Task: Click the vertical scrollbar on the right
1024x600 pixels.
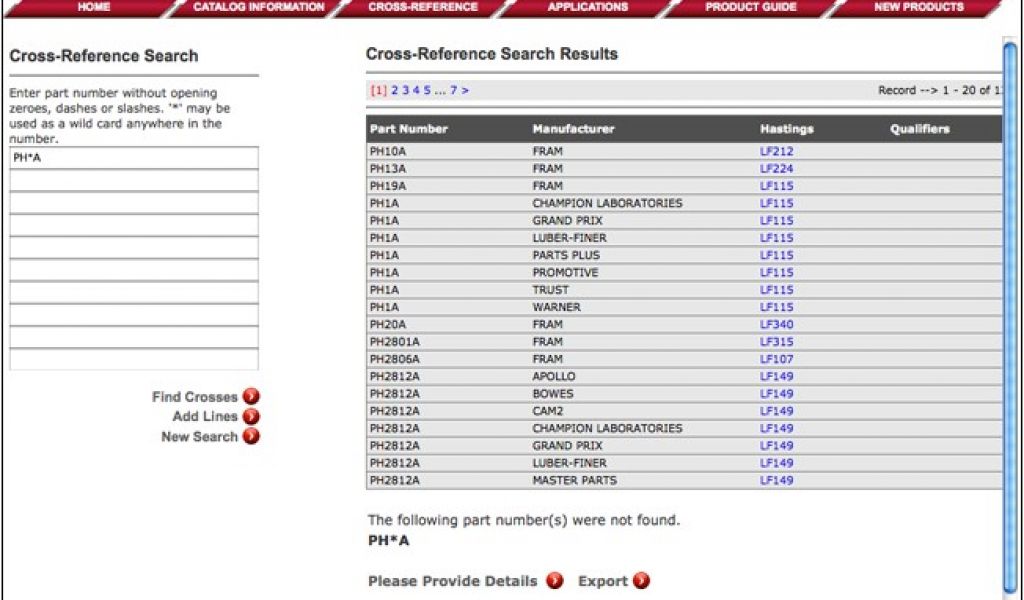Action: click(1010, 320)
